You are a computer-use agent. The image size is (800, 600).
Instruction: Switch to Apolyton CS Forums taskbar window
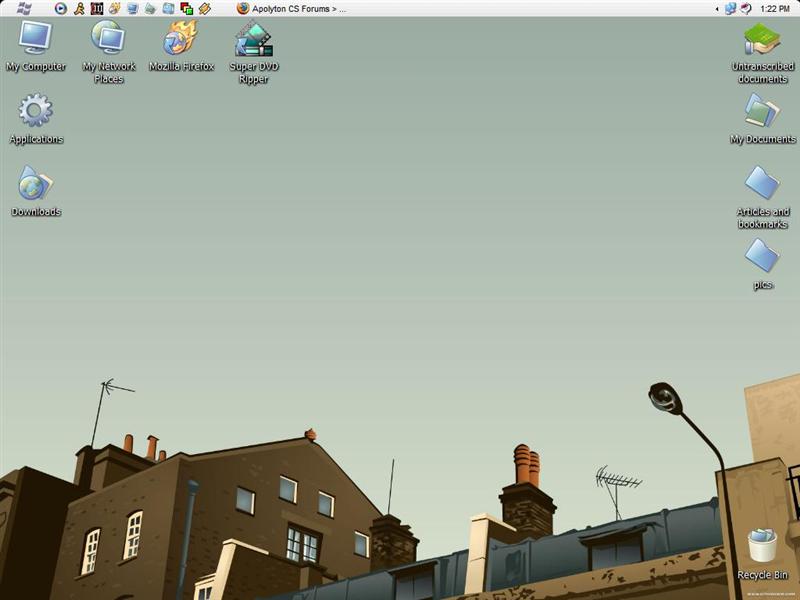pyautogui.click(x=292, y=8)
